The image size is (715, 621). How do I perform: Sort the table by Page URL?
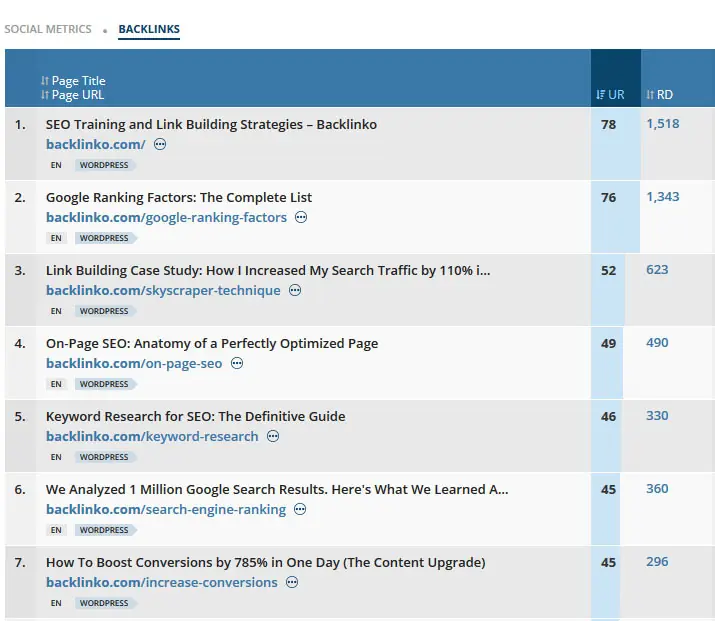72,95
